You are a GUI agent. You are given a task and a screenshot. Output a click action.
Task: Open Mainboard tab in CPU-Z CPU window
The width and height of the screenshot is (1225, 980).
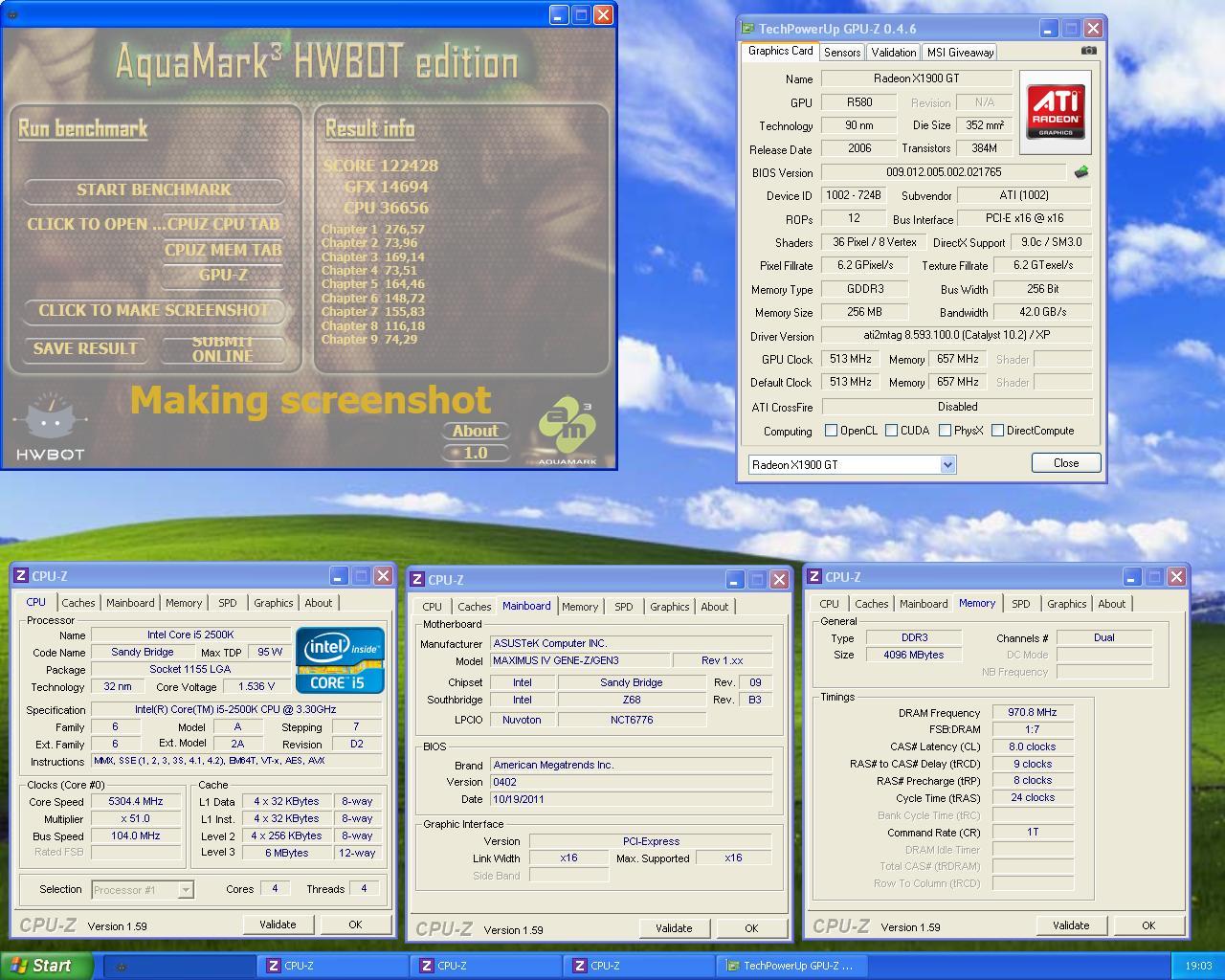130,603
